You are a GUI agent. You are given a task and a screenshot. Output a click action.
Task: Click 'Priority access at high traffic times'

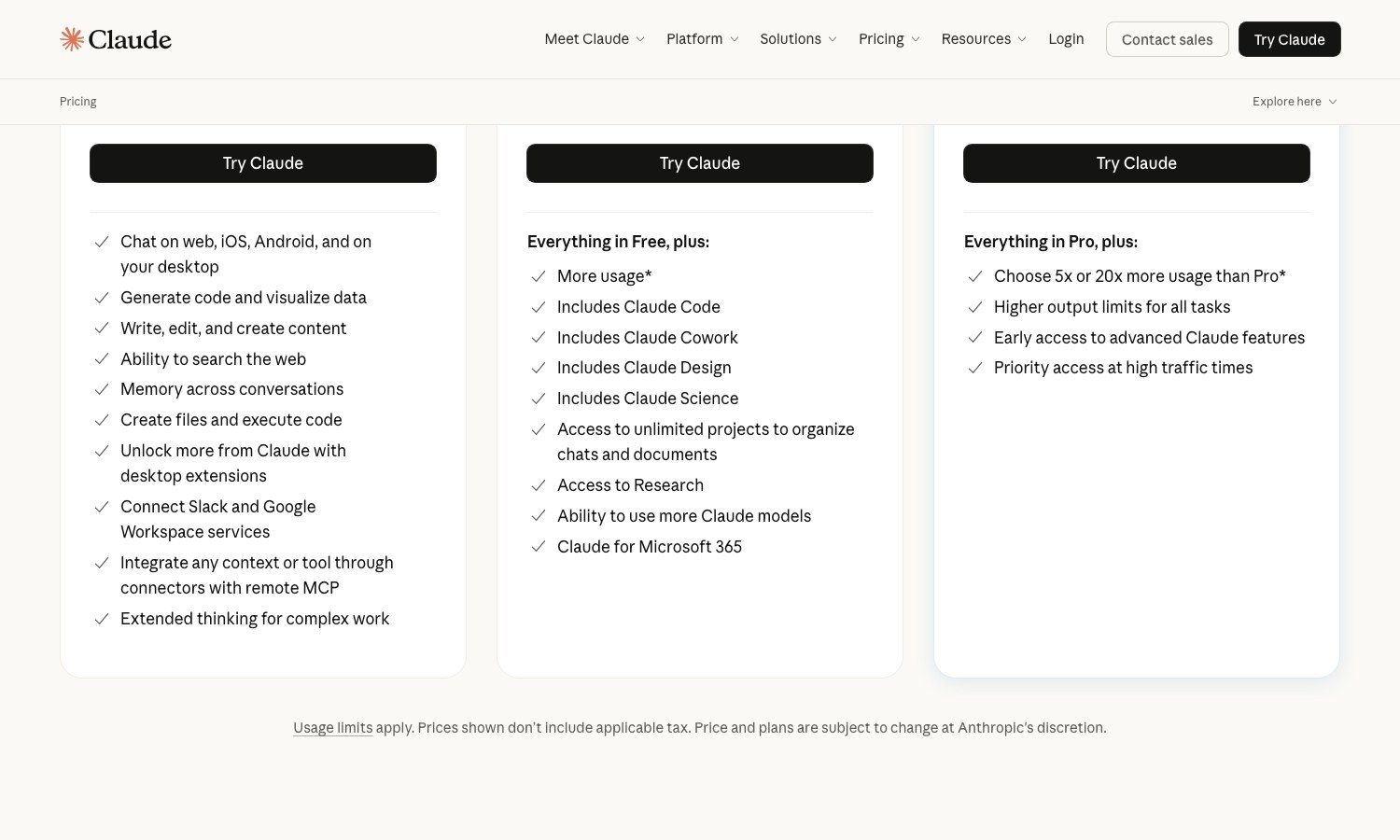coord(1124,368)
